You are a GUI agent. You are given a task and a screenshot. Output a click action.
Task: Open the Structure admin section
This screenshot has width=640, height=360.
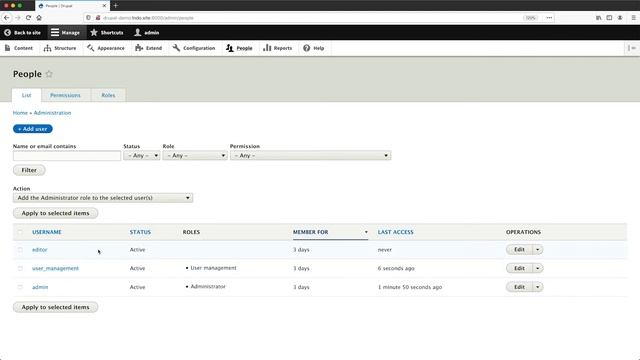tap(60, 48)
